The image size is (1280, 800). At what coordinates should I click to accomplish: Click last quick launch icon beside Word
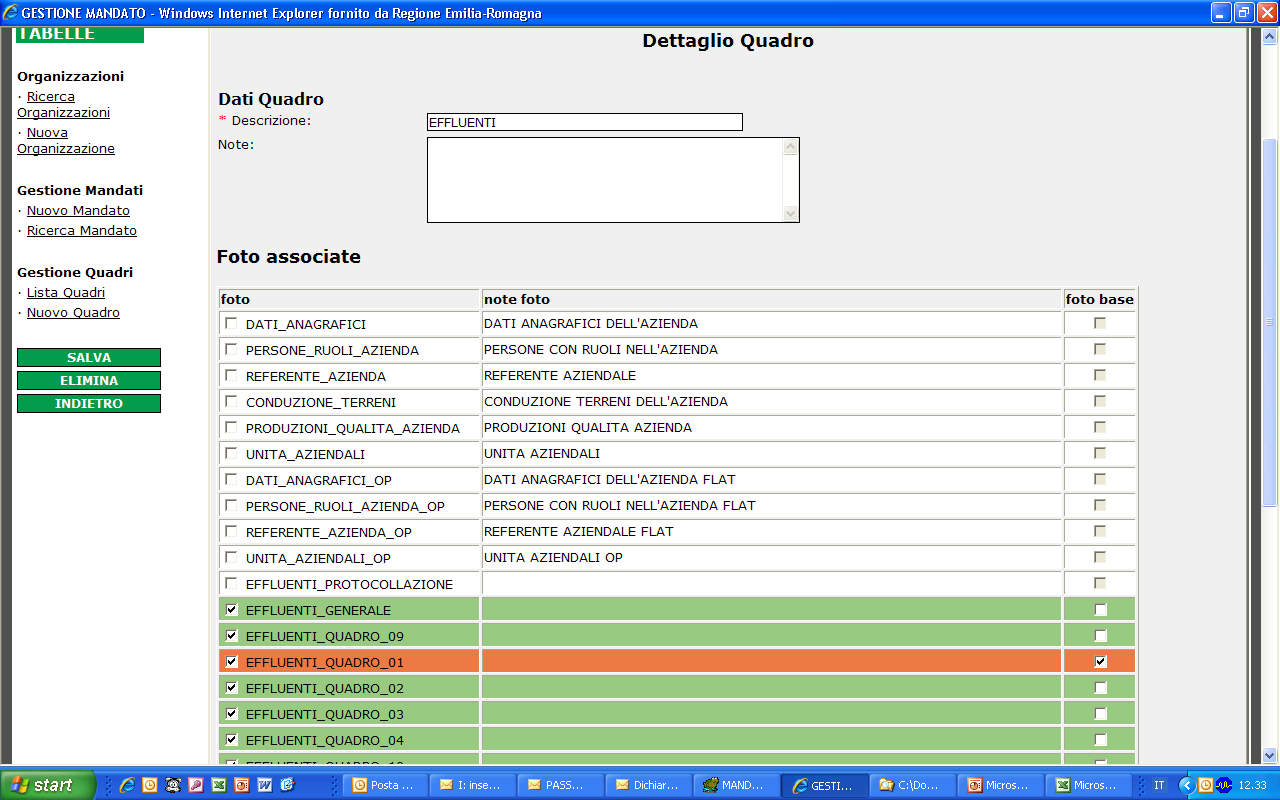pos(288,785)
